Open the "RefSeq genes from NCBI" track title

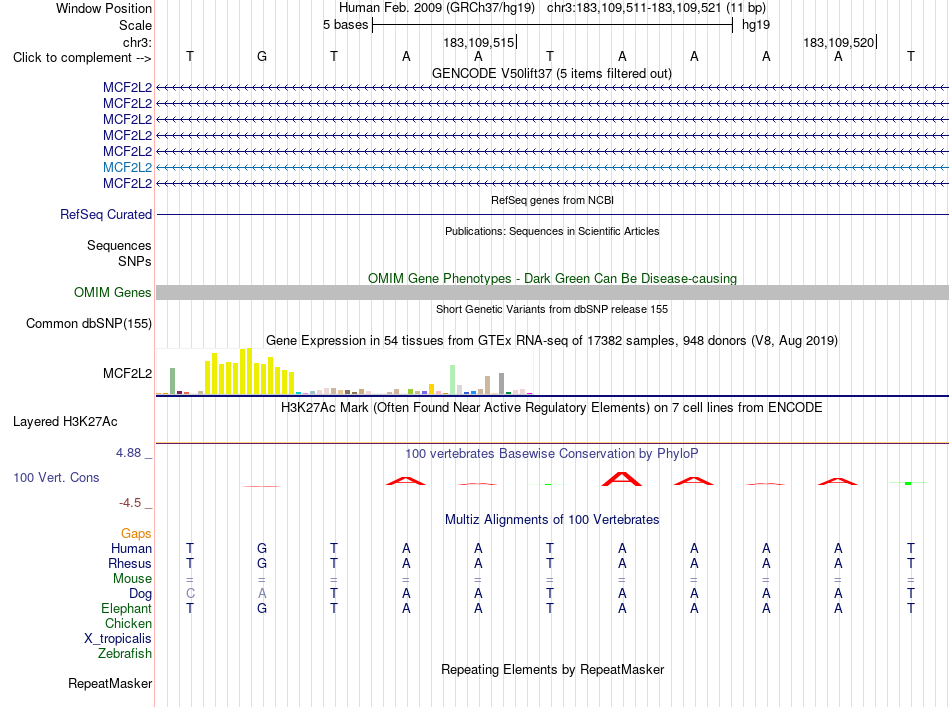click(552, 200)
